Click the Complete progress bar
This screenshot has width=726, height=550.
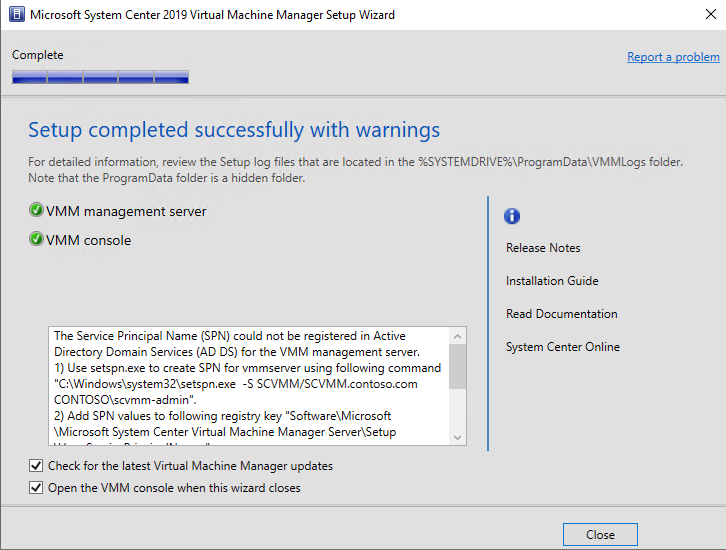[x=100, y=77]
